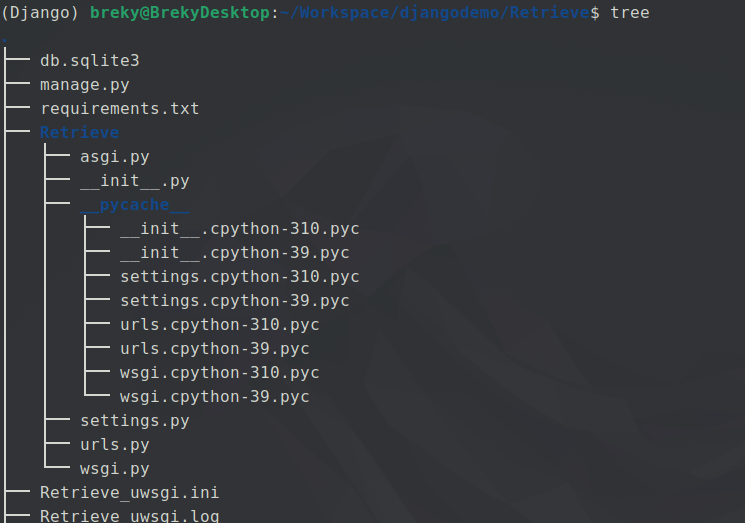Click settings.py below the pycache folder

click(134, 421)
